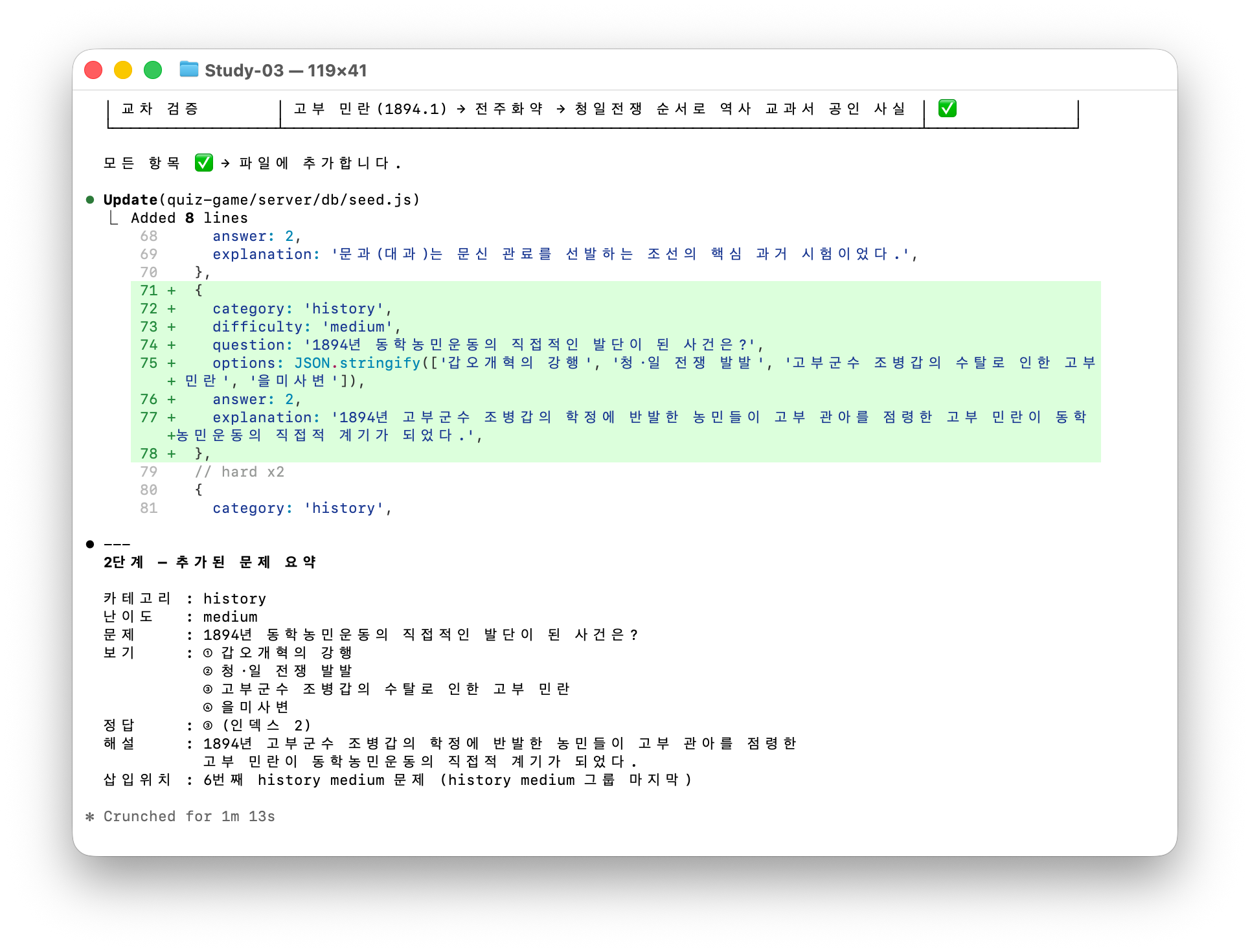
Task: Click the '// hard x2' comment
Action: click(239, 472)
